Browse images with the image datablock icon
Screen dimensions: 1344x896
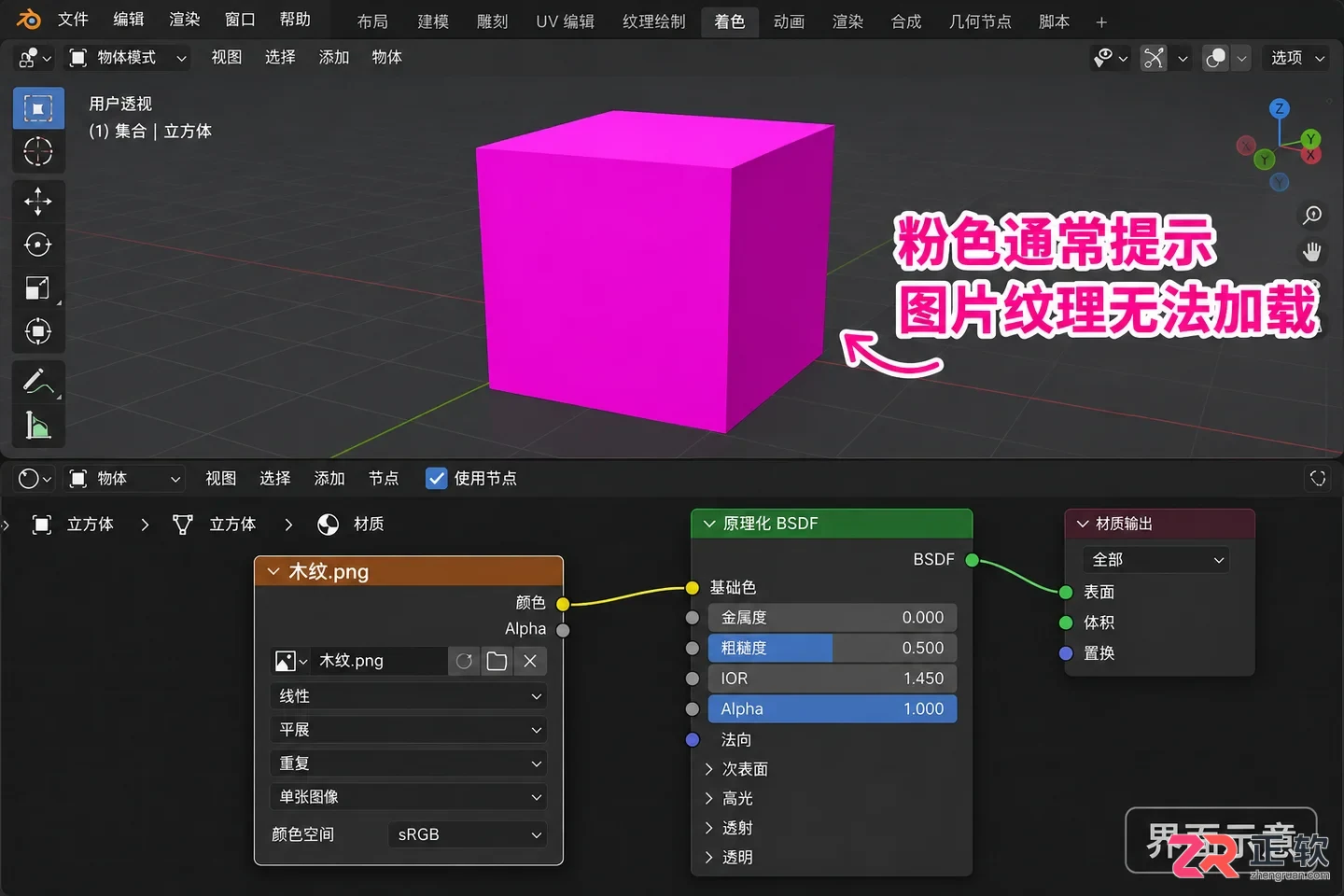(x=290, y=661)
